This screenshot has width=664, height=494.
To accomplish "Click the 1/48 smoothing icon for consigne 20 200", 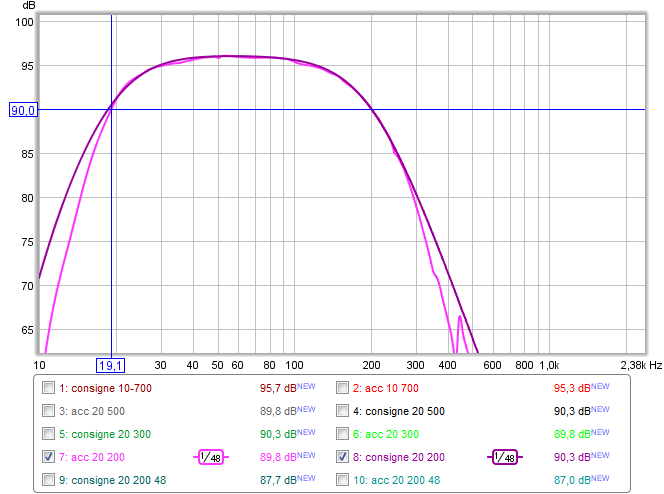I will coord(505,457).
